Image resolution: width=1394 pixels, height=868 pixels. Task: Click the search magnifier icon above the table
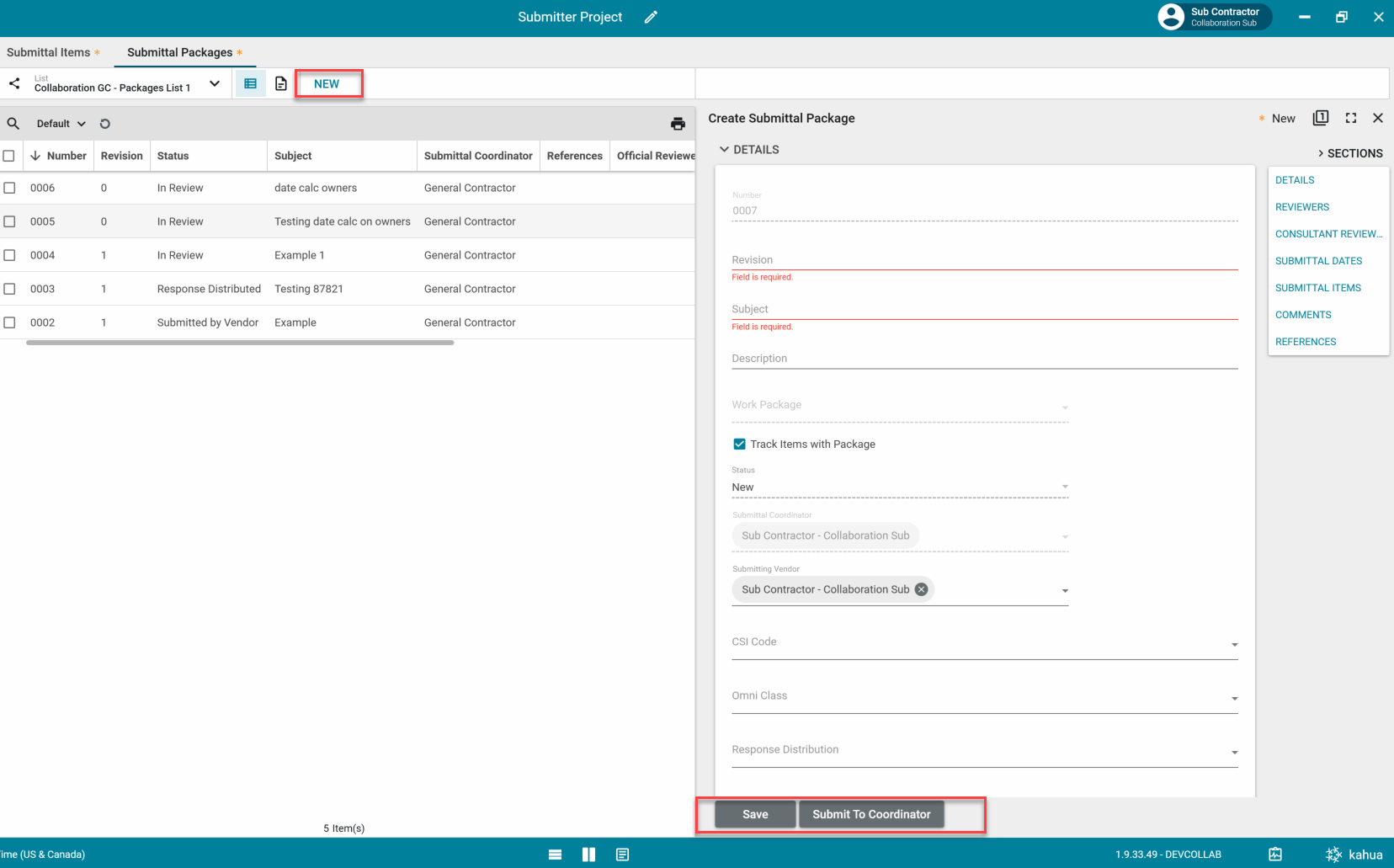[x=13, y=124]
